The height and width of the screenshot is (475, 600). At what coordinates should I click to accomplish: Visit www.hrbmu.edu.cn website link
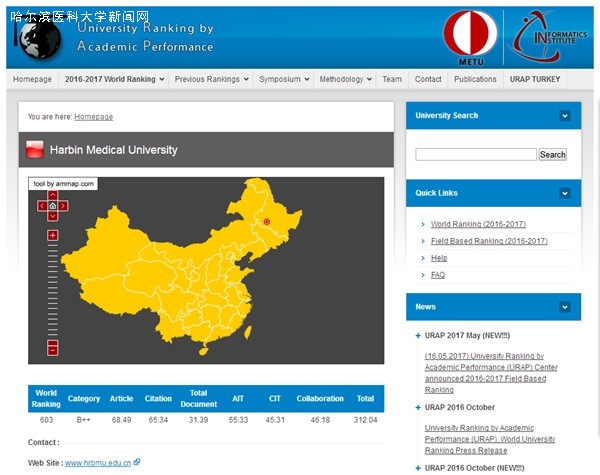click(x=98, y=463)
